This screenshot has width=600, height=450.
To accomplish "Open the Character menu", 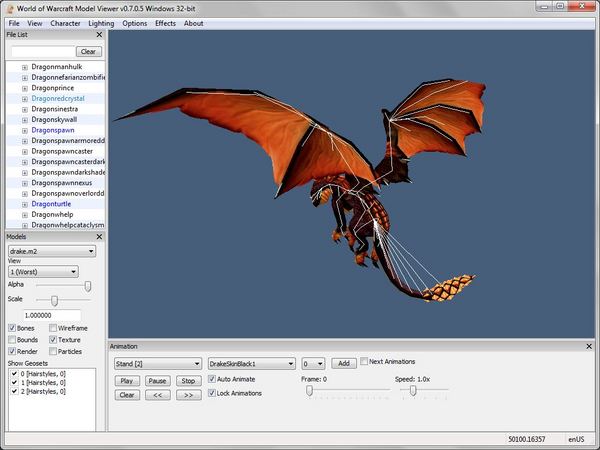I will [65, 23].
